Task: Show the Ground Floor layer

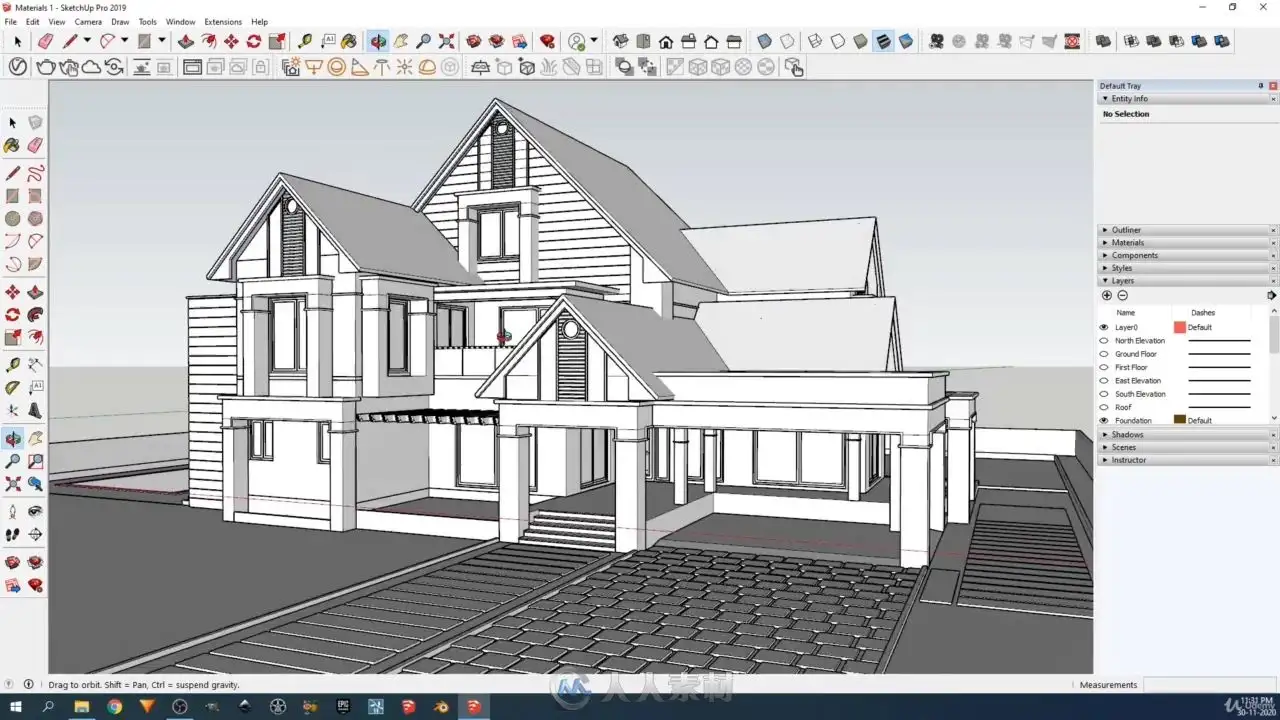Action: (1104, 354)
